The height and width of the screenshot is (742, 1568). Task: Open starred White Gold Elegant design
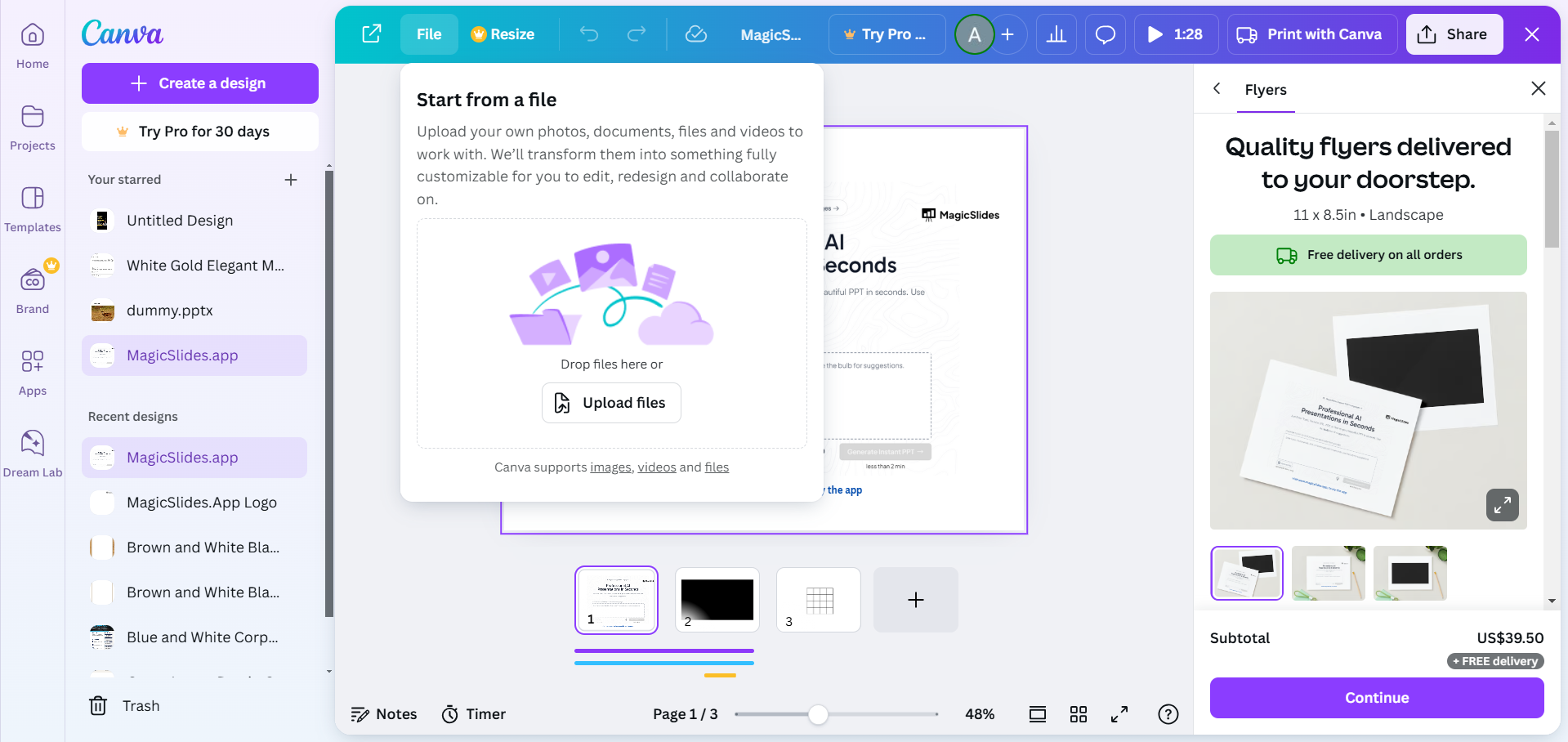[194, 266]
